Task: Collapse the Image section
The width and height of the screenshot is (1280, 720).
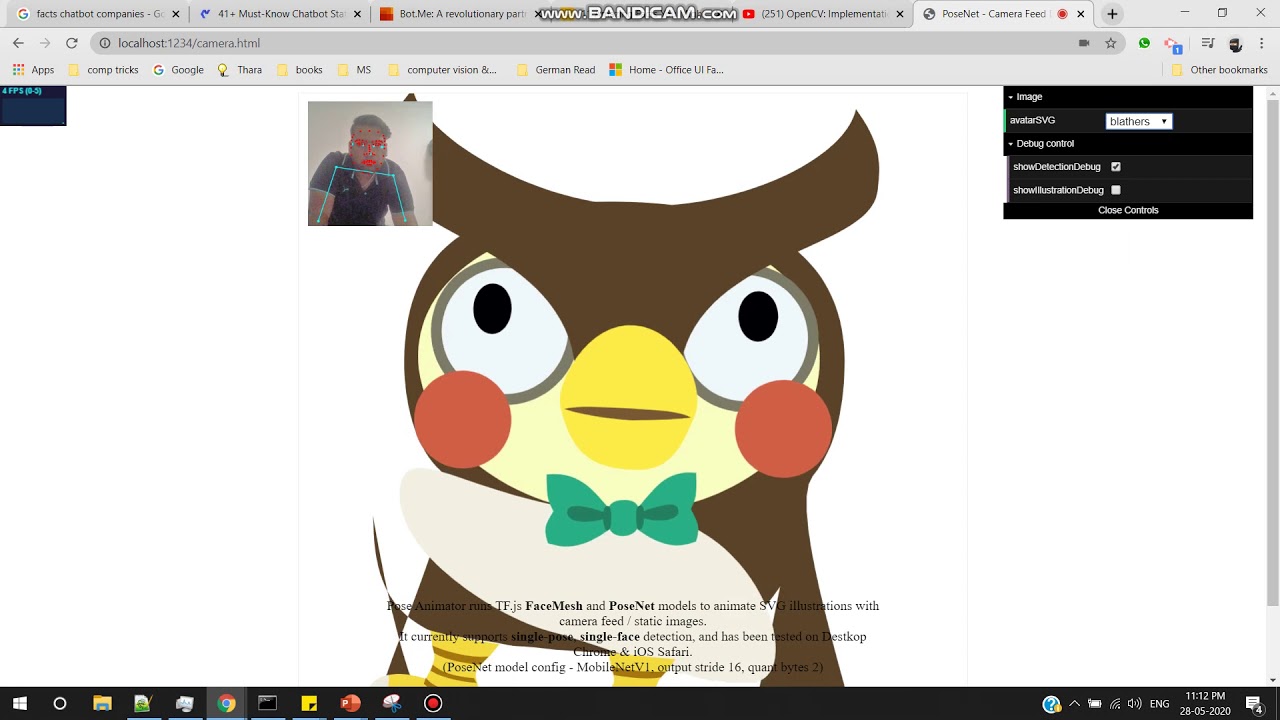Action: click(x=1128, y=97)
